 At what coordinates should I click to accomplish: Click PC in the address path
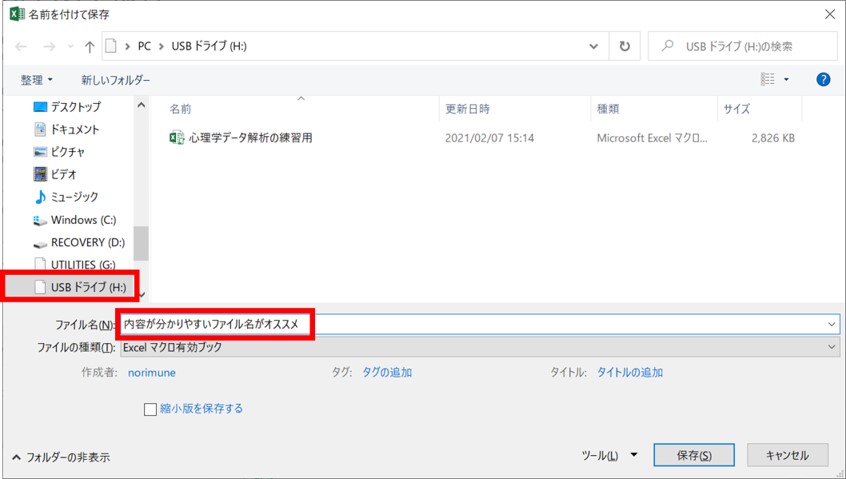144,46
